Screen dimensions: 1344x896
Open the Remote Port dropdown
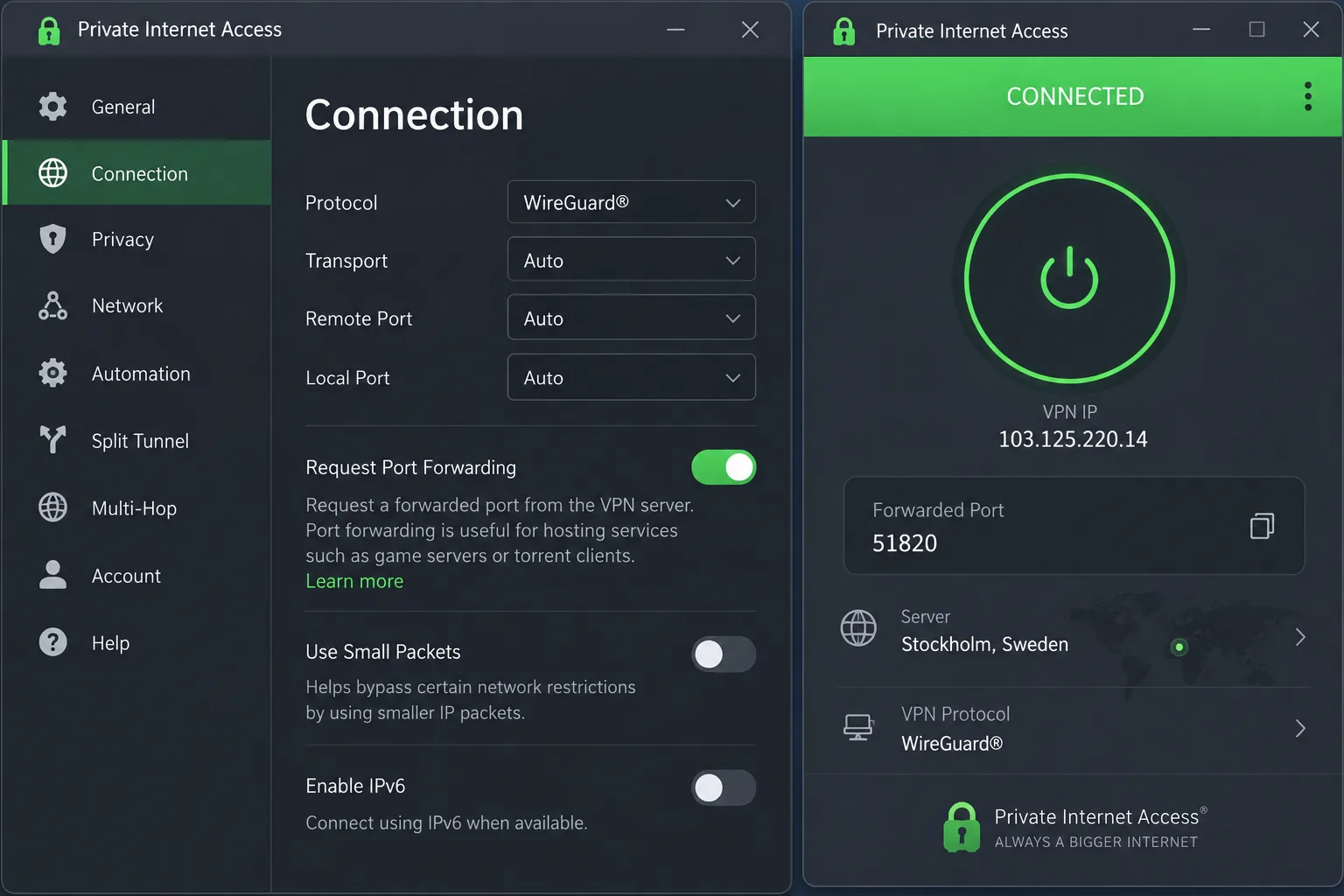[632, 318]
